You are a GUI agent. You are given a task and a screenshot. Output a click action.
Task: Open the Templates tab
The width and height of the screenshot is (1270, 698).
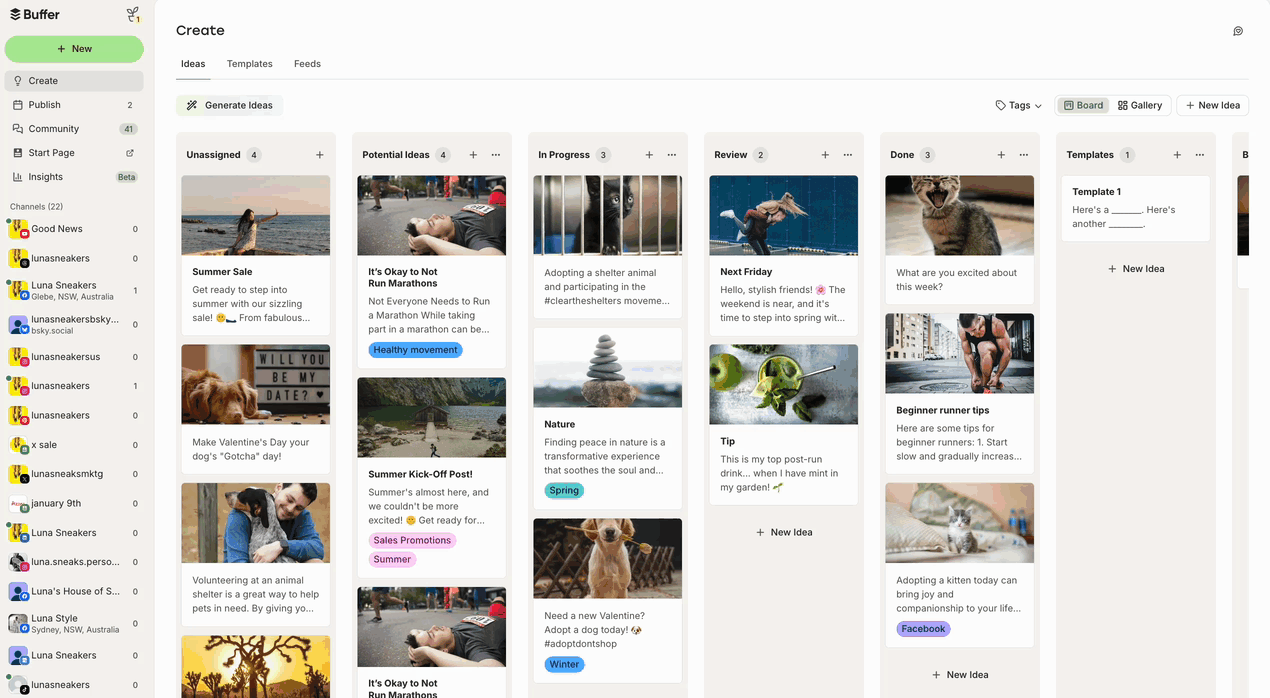[x=250, y=64]
